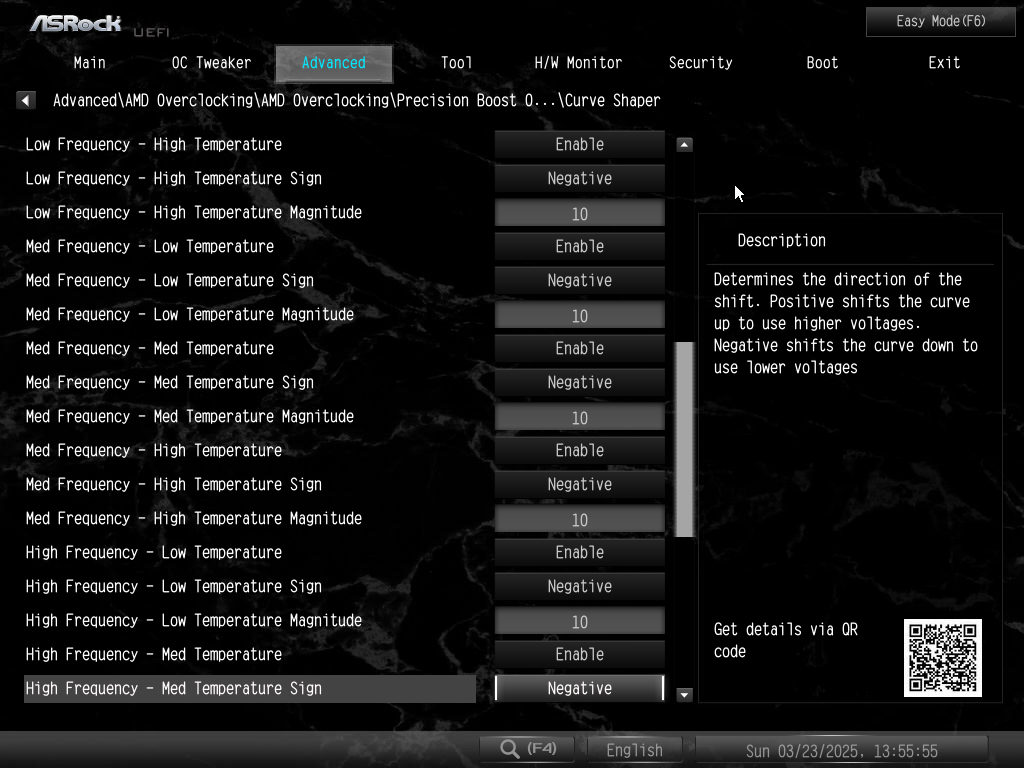Open the H/W Monitor tab

[578, 63]
